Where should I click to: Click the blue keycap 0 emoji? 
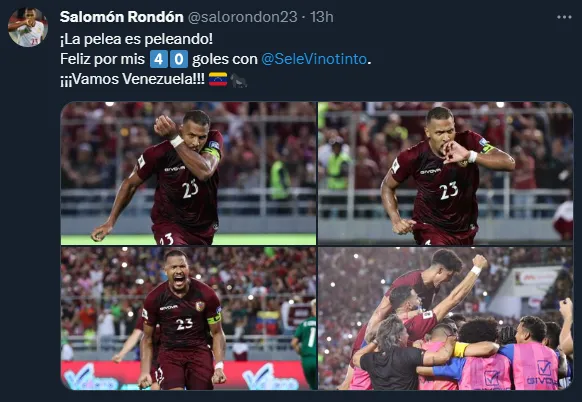coord(179,59)
